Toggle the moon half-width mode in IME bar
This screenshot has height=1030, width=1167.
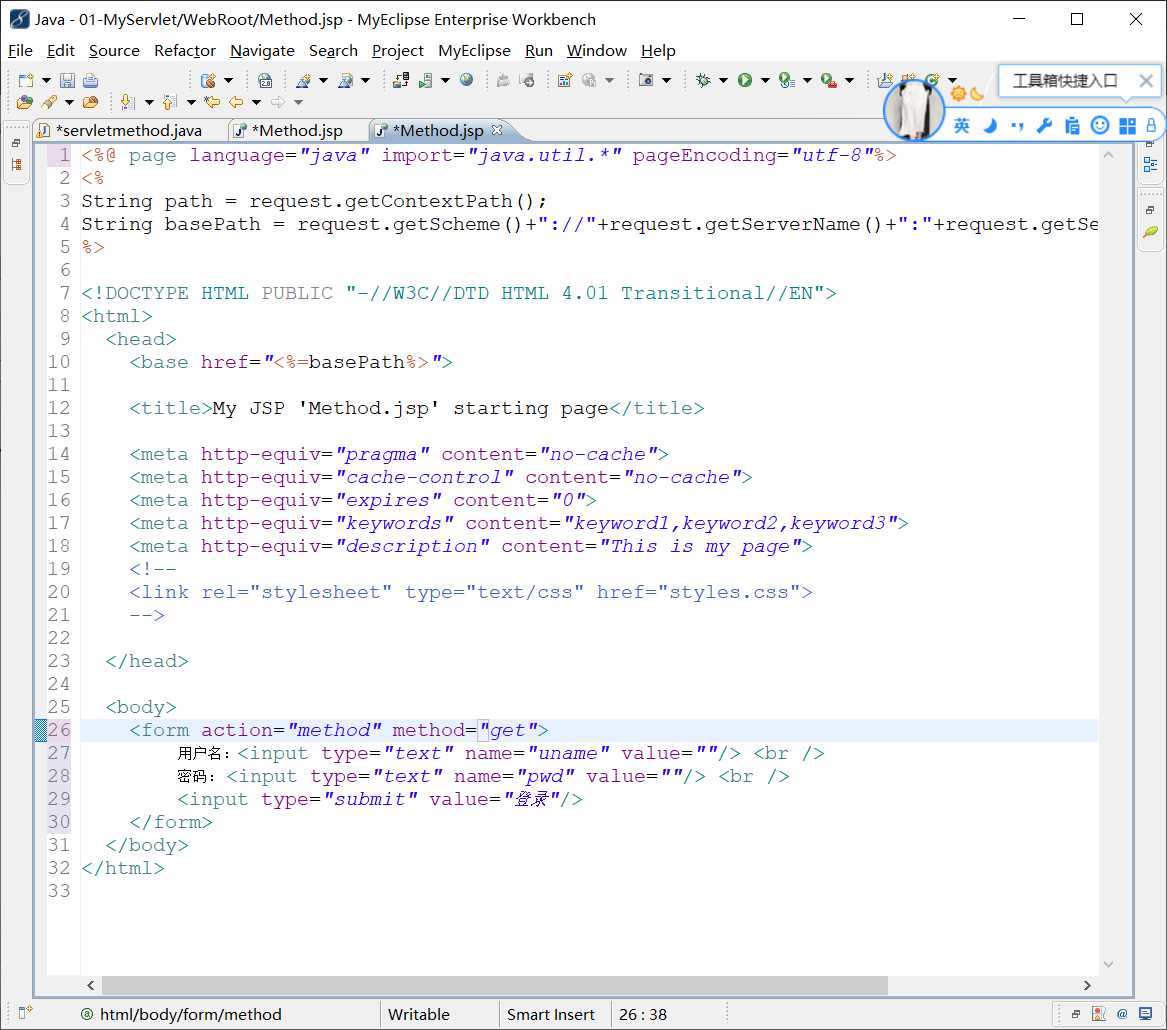click(990, 125)
